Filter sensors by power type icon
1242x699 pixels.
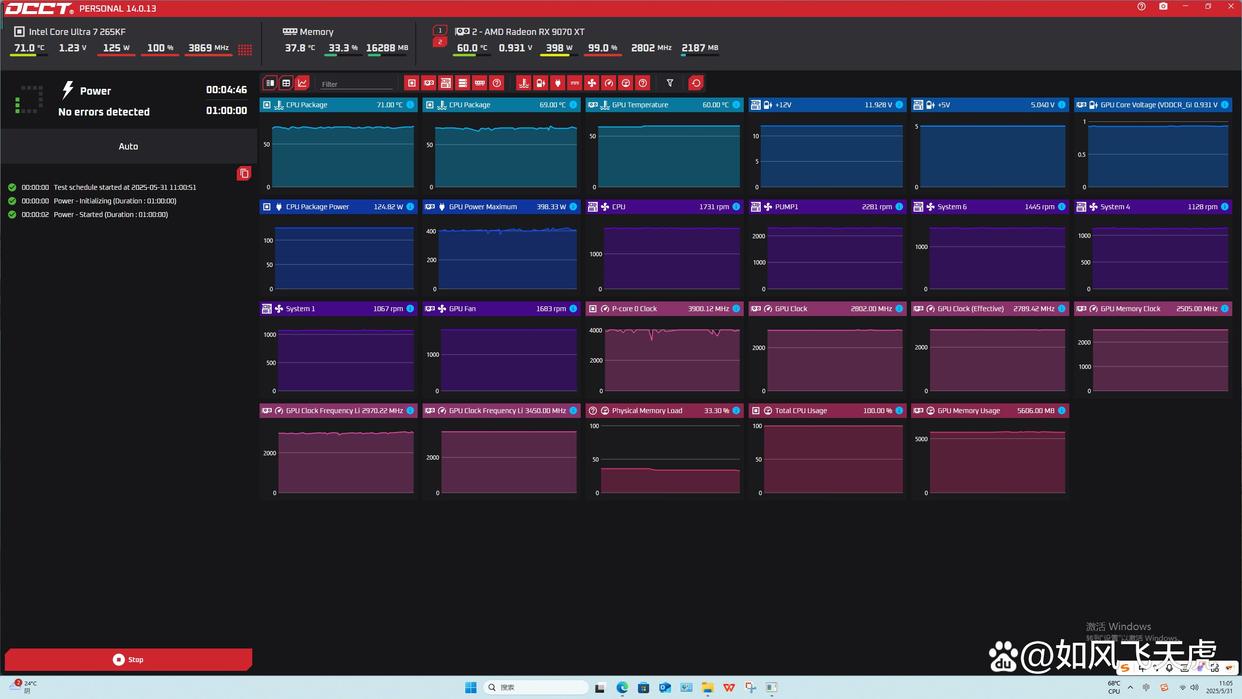[x=557, y=83]
